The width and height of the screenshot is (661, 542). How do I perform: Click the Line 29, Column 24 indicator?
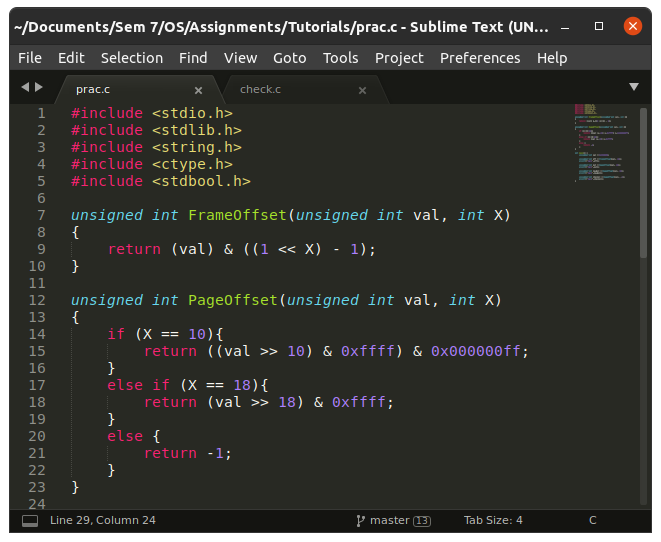click(102, 520)
